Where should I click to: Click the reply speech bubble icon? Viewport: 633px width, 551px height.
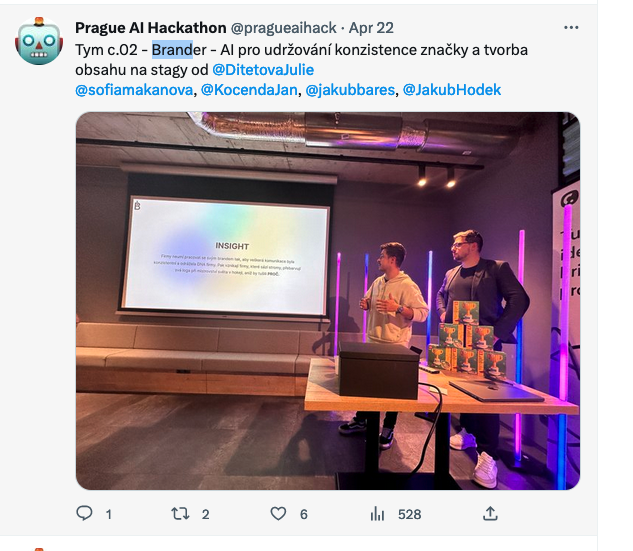84,513
